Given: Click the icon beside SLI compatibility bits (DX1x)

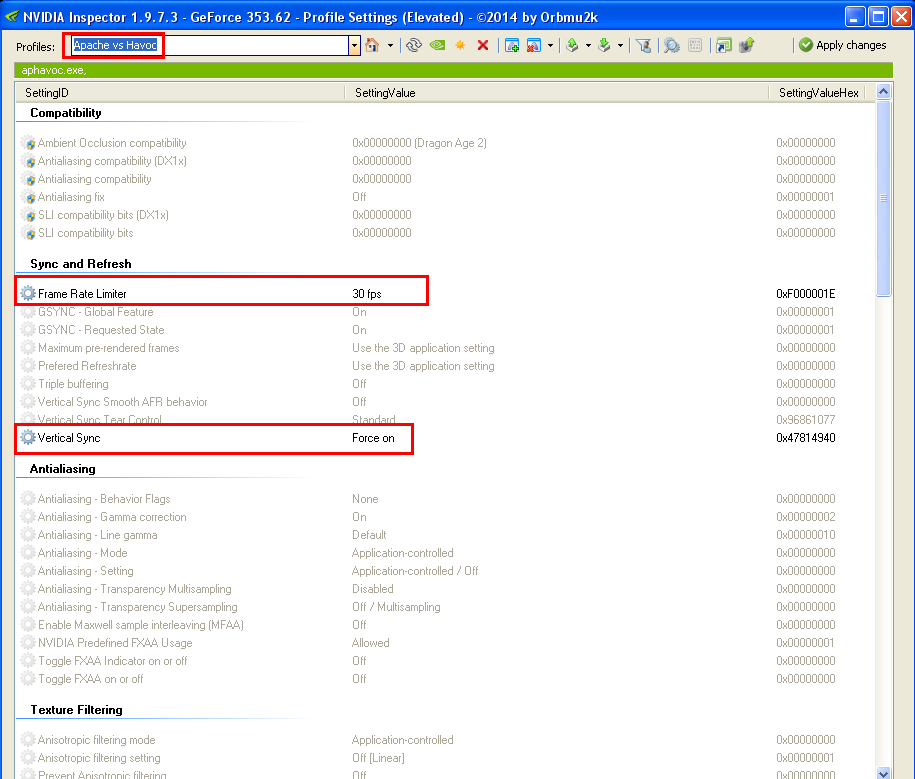Looking at the screenshot, I should 28,215.
